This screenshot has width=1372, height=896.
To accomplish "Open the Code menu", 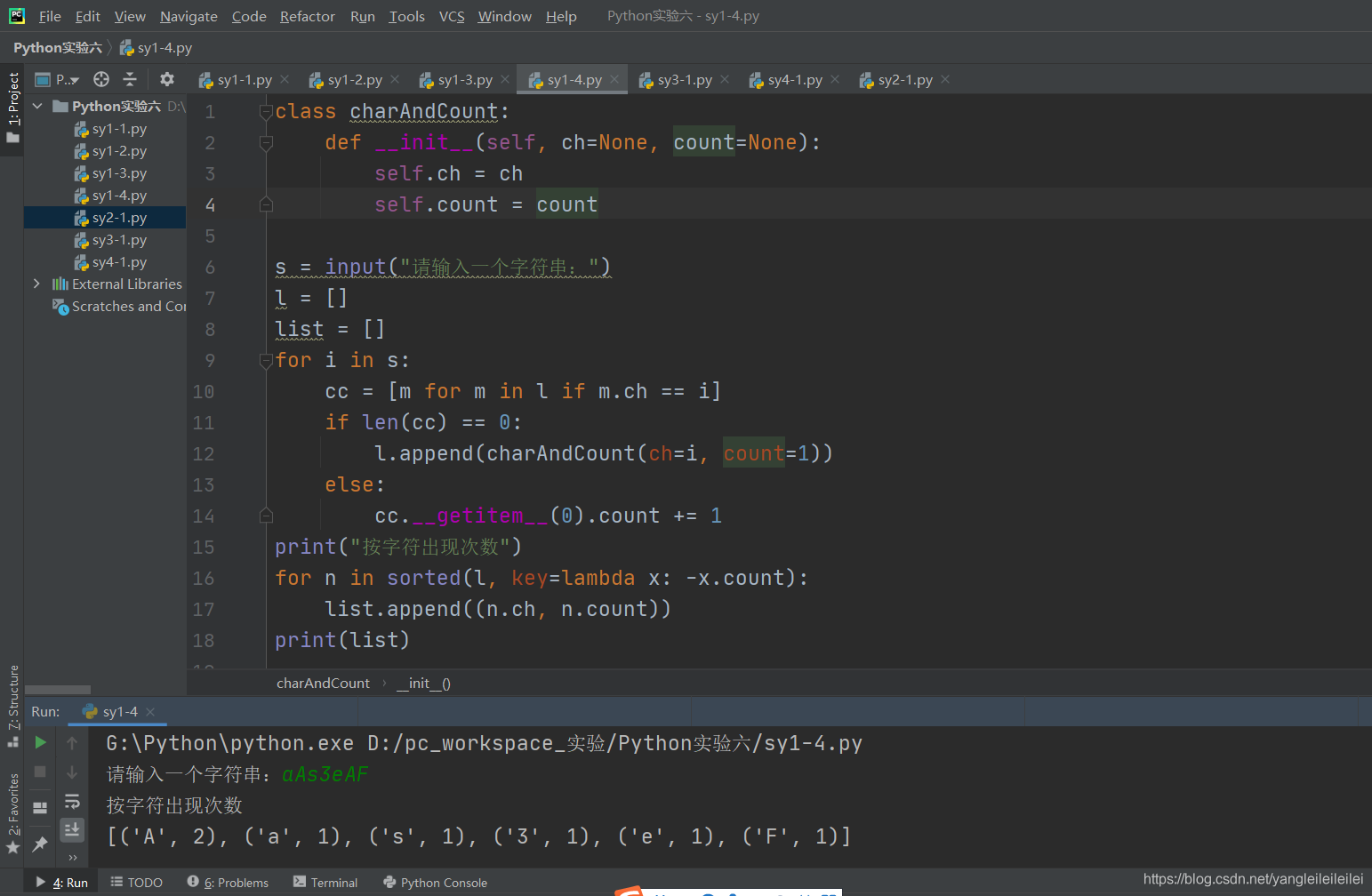I will point(249,16).
